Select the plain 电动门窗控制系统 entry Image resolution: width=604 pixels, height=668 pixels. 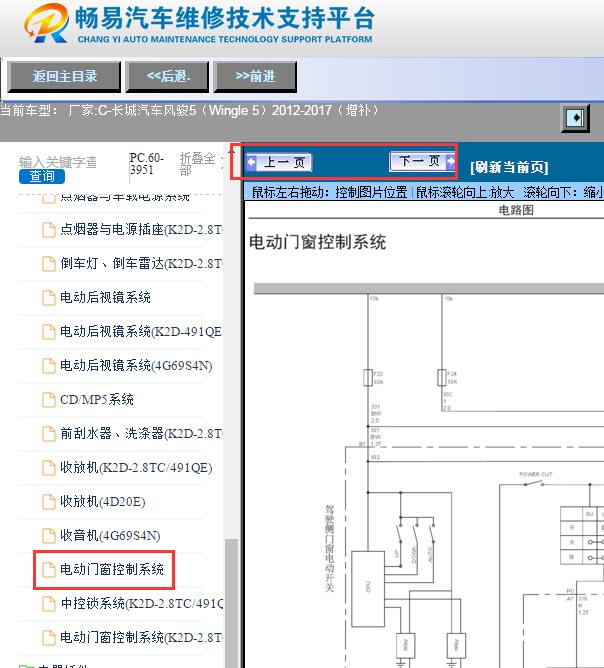click(112, 570)
